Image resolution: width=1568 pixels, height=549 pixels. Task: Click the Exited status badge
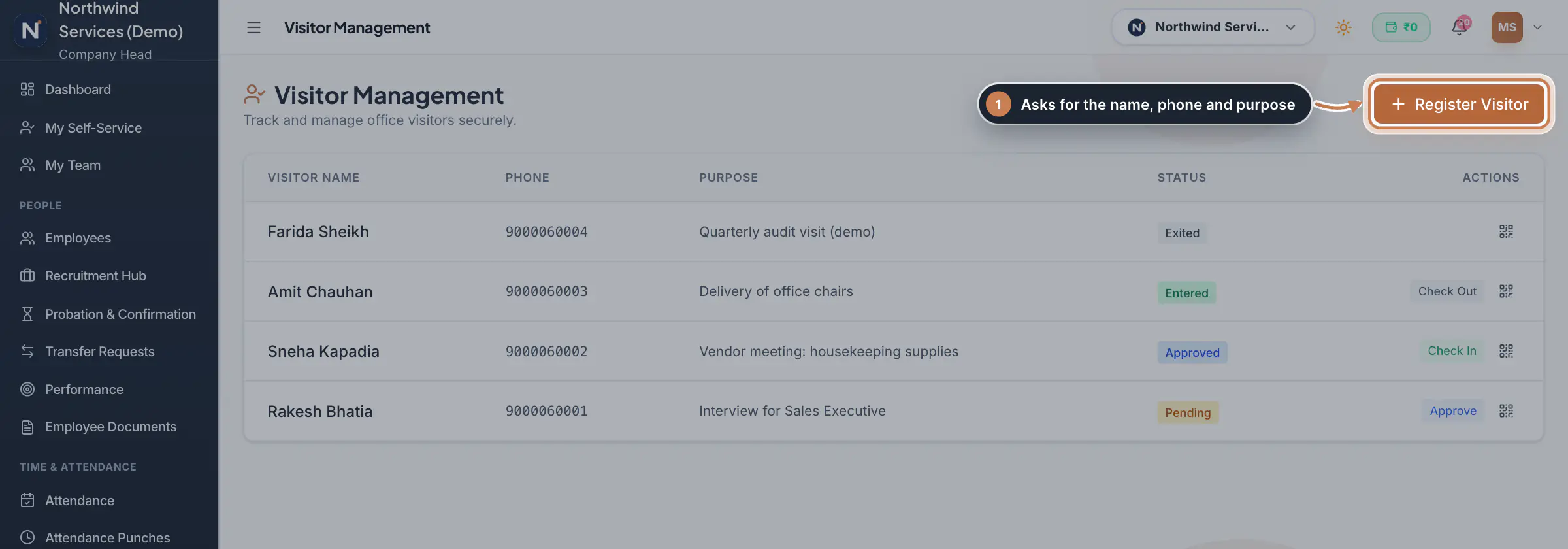[x=1182, y=233]
